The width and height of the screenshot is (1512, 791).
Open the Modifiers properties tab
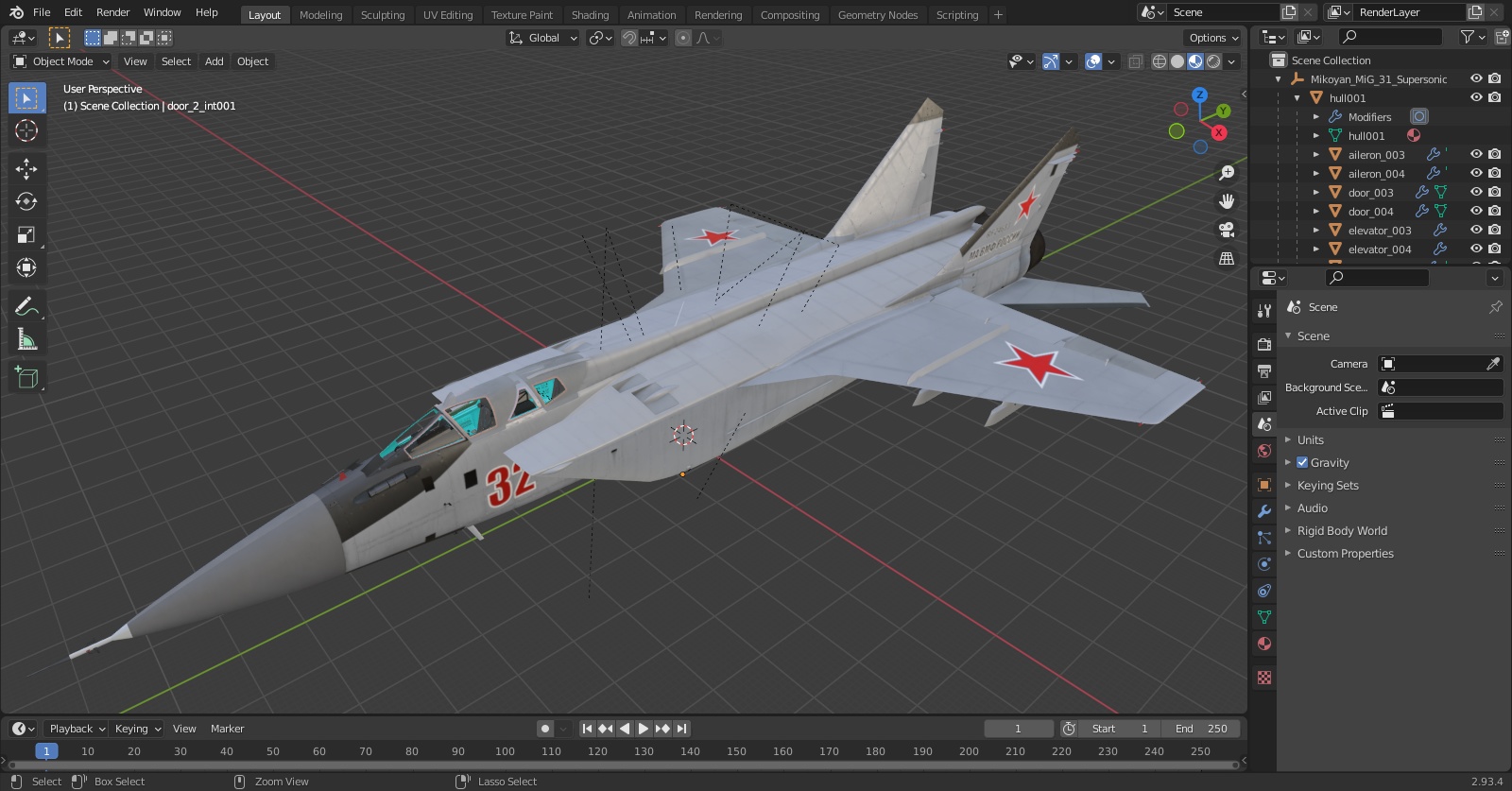click(1264, 511)
